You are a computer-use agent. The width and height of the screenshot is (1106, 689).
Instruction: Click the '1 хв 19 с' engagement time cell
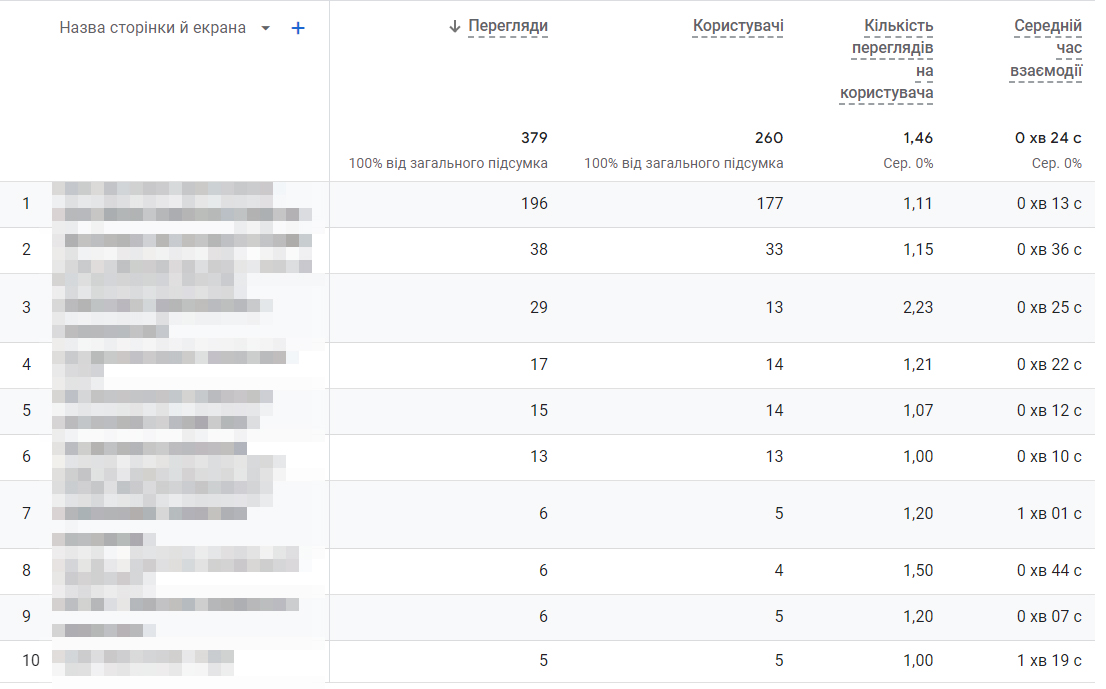(x=1049, y=661)
